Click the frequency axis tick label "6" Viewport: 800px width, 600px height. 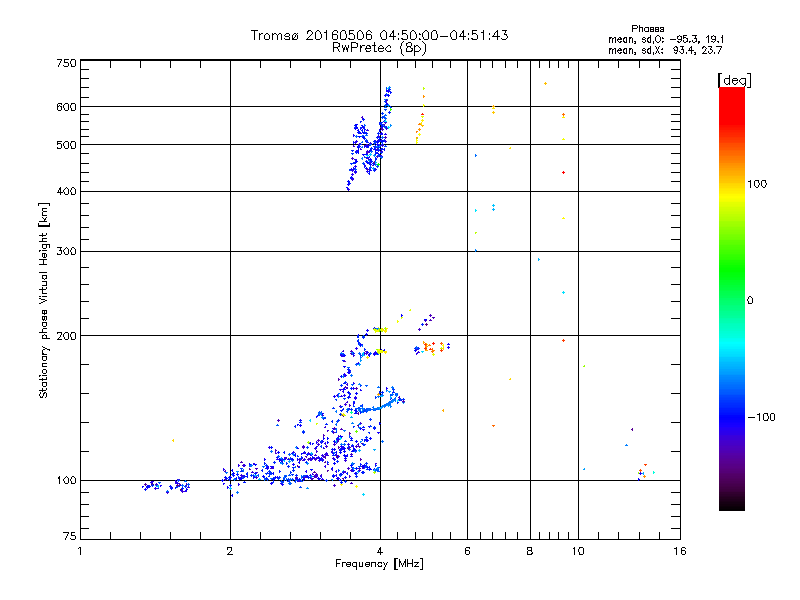pos(467,551)
